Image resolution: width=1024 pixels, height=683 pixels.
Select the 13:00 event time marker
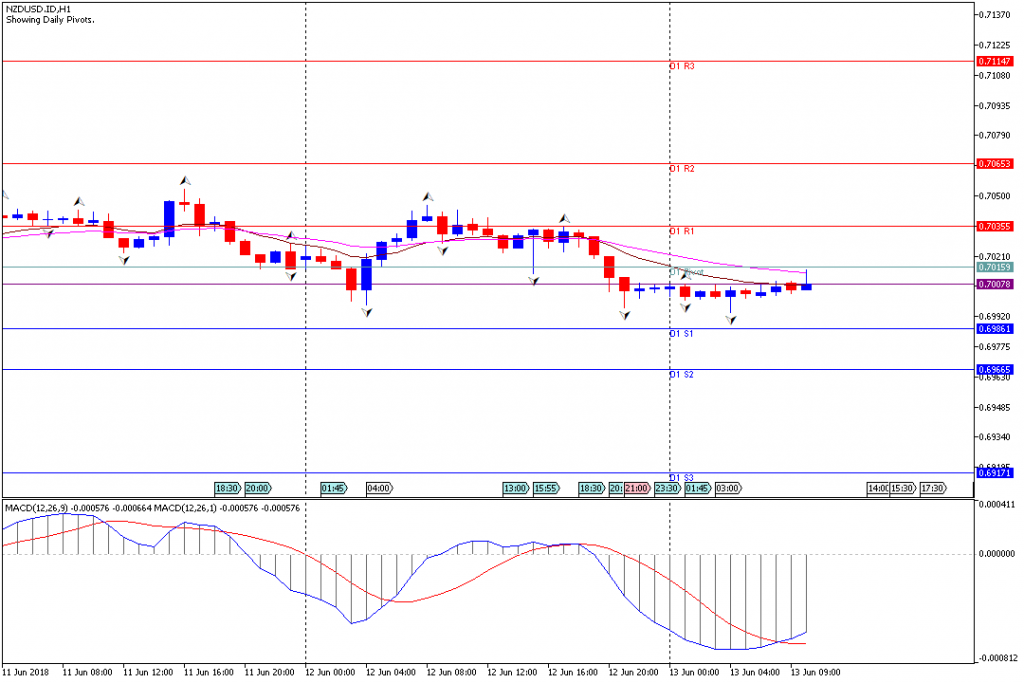(515, 488)
